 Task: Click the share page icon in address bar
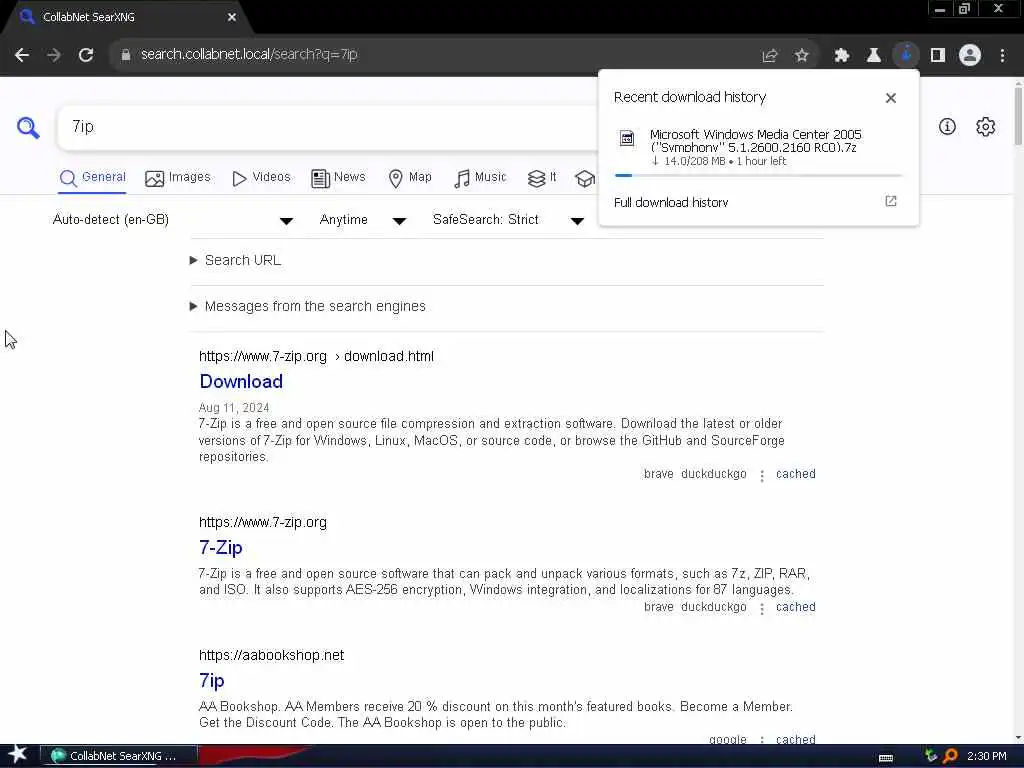[769, 56]
